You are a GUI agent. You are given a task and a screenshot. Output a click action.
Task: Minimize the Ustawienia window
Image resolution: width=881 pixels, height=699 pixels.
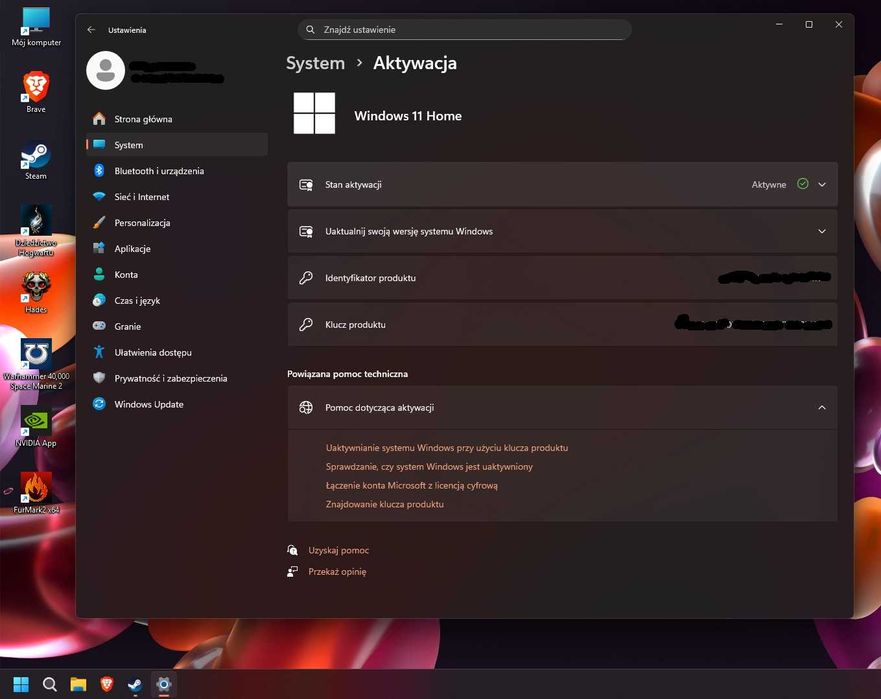779,25
